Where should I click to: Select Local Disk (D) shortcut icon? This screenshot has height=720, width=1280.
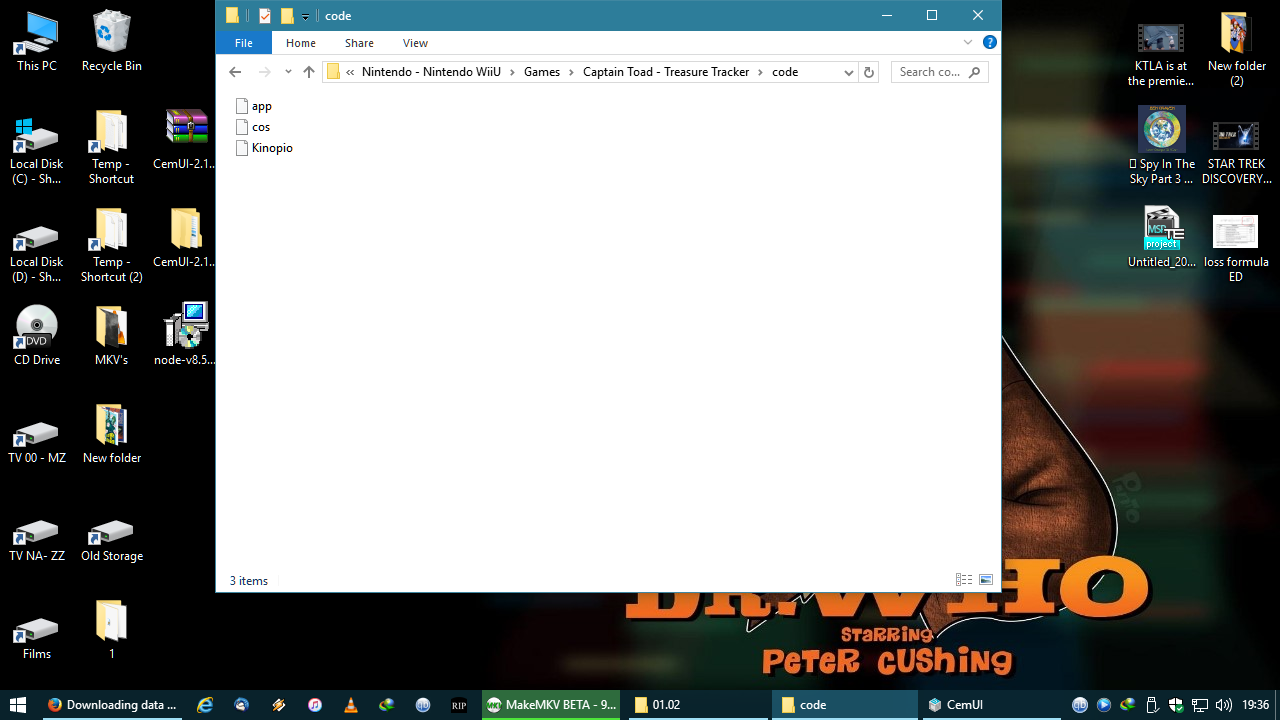37,247
